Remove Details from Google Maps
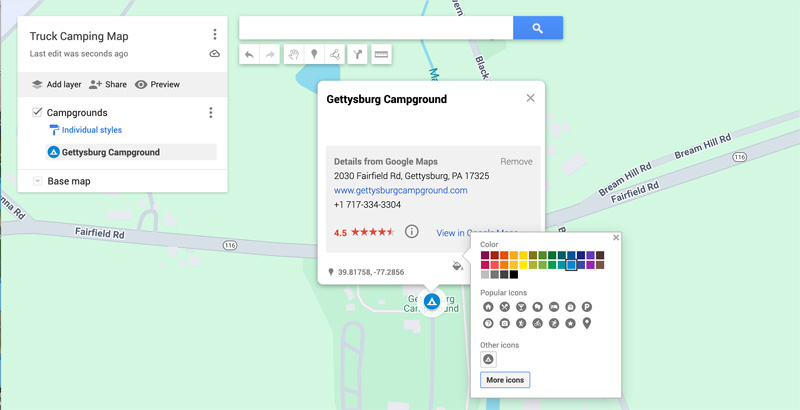Viewport: 800px width, 410px height. (516, 162)
